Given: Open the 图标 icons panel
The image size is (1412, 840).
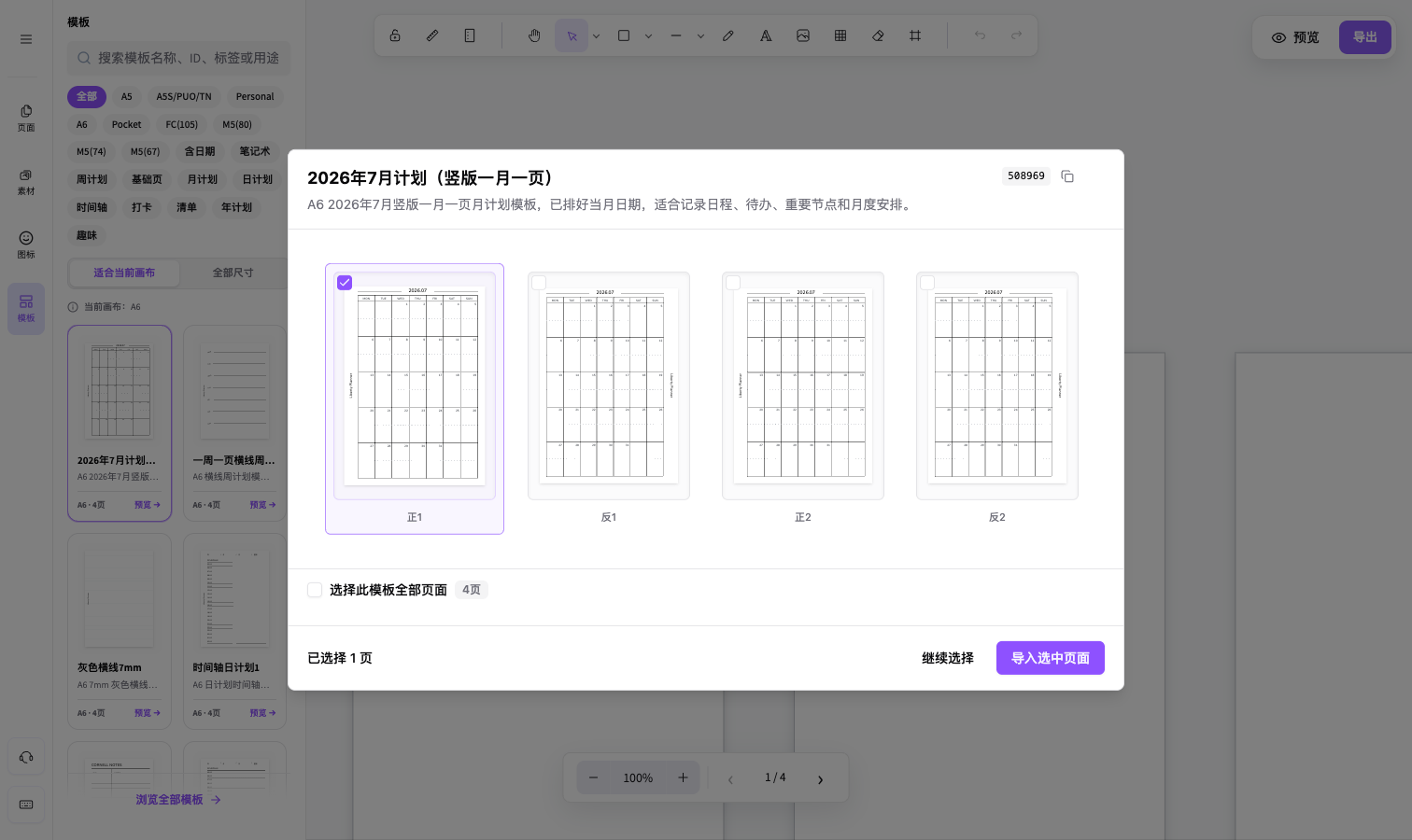Looking at the screenshot, I should pos(26,245).
